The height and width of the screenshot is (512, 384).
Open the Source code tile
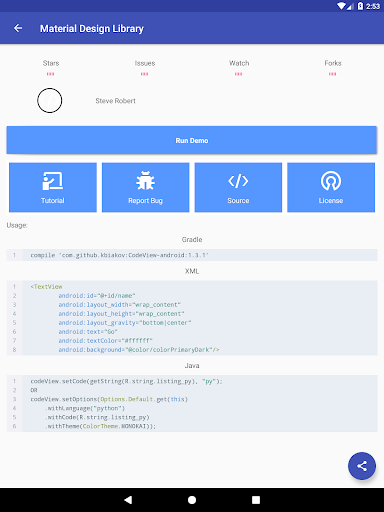point(238,187)
